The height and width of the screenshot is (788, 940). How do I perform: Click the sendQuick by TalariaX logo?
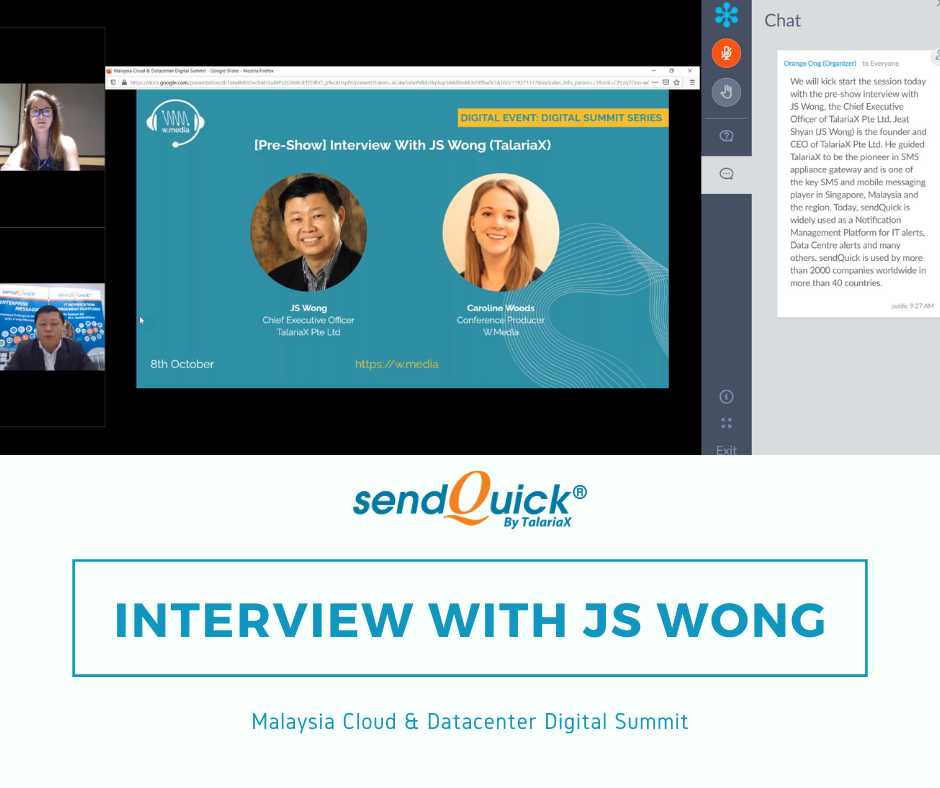pyautogui.click(x=470, y=499)
